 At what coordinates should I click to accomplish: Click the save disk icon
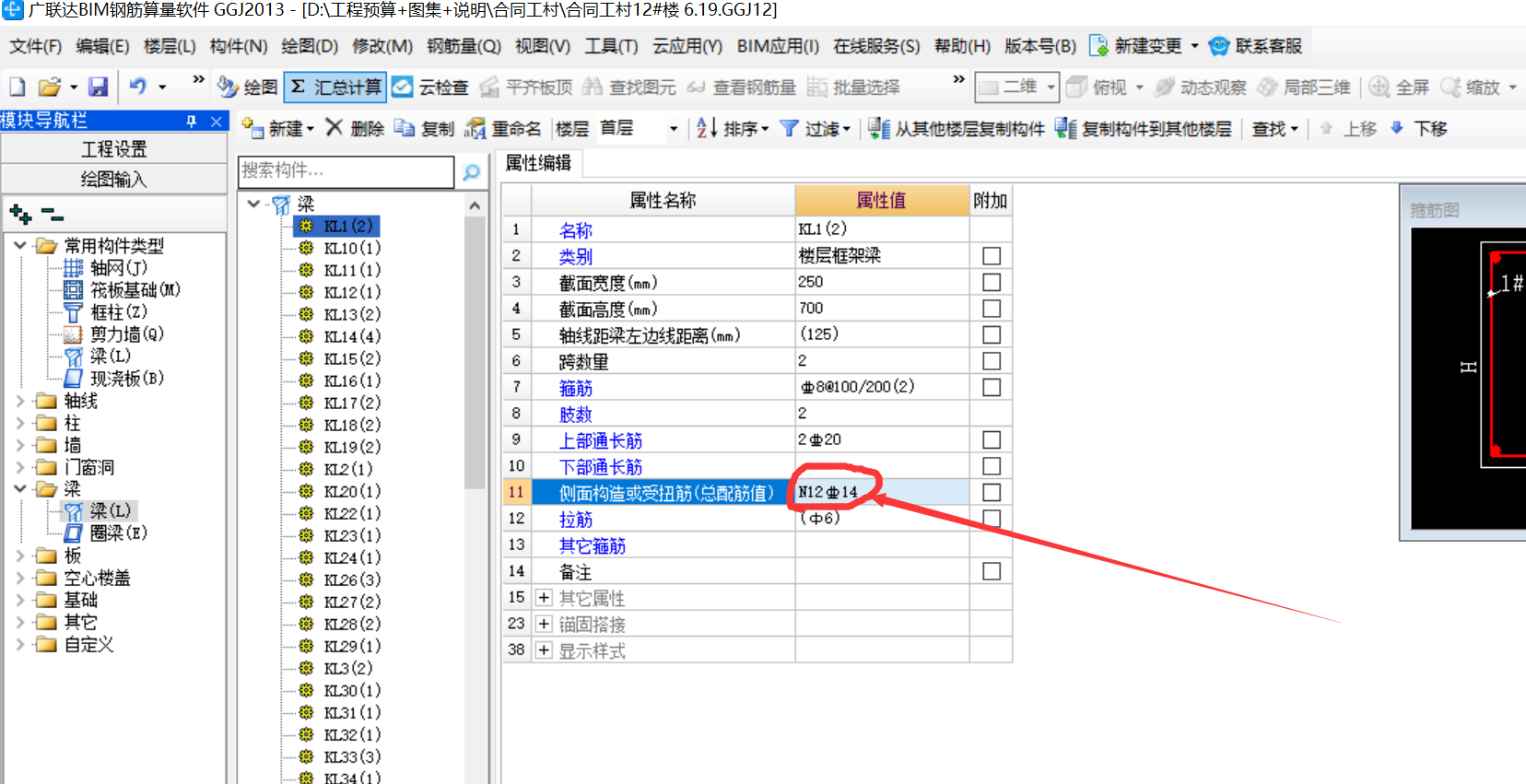99,87
